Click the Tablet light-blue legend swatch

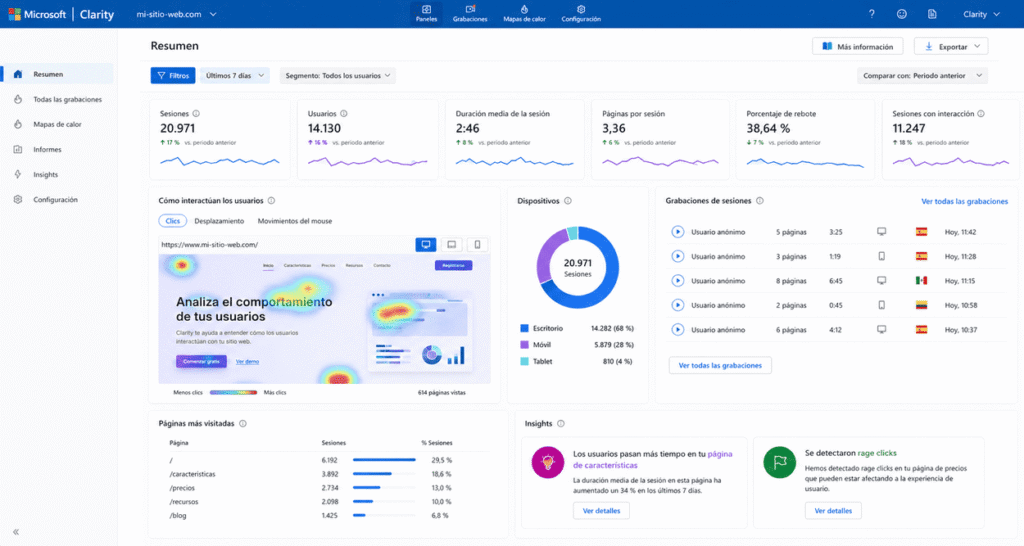(x=524, y=361)
